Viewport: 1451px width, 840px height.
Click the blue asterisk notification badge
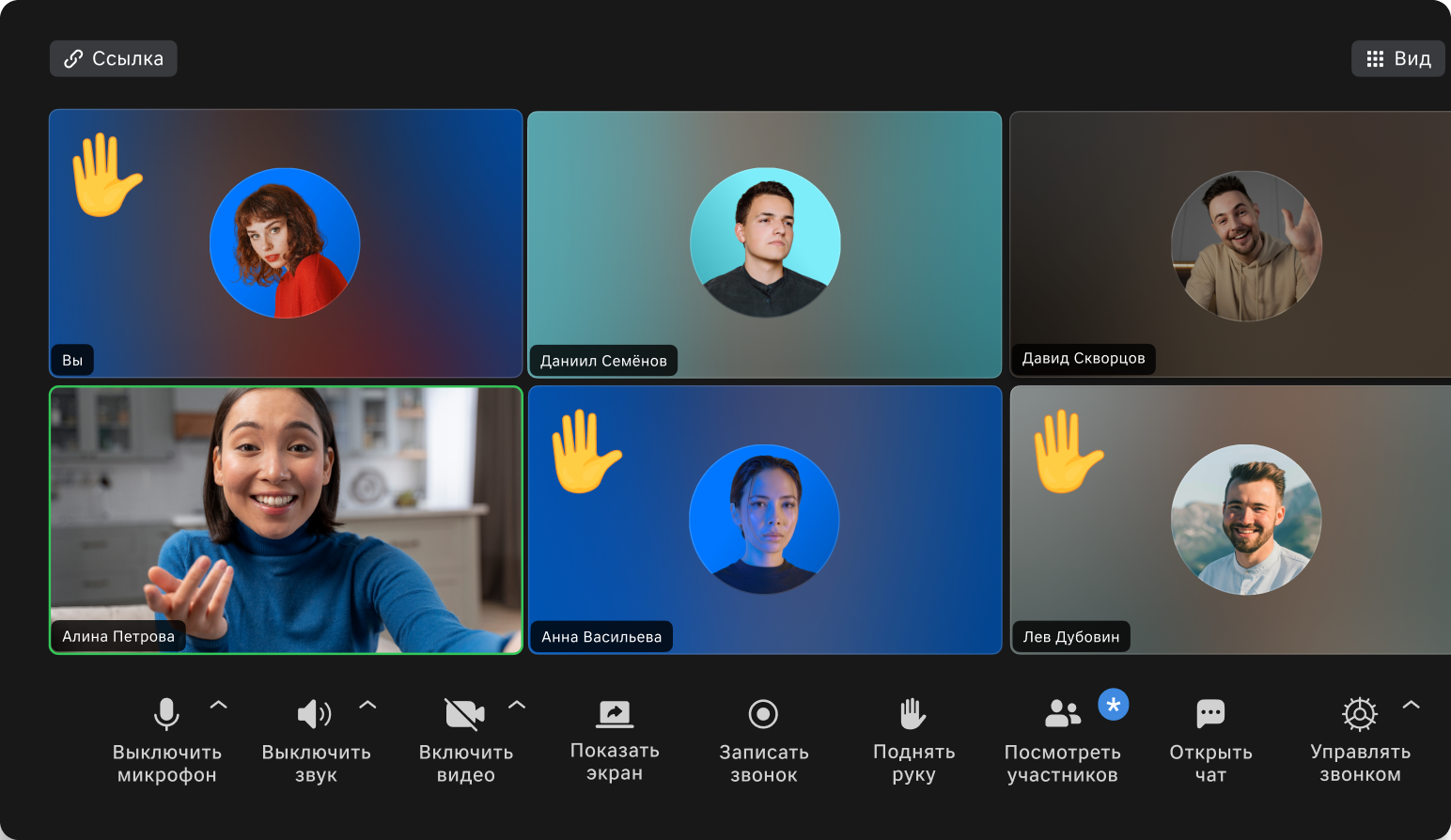click(1114, 705)
